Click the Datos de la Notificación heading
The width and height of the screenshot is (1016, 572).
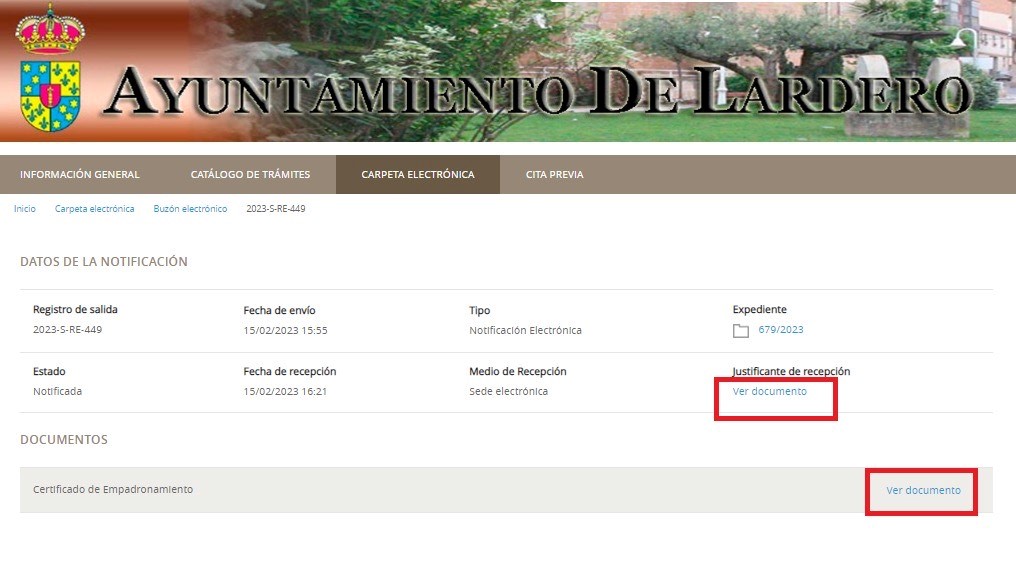(104, 262)
